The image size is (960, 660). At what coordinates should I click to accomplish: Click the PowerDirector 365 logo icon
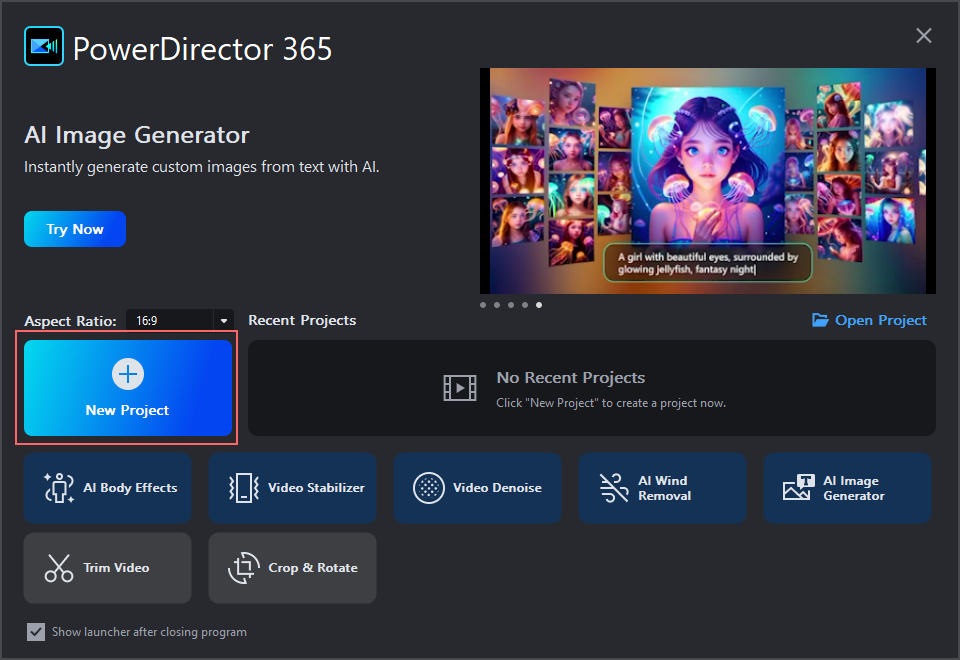point(44,46)
